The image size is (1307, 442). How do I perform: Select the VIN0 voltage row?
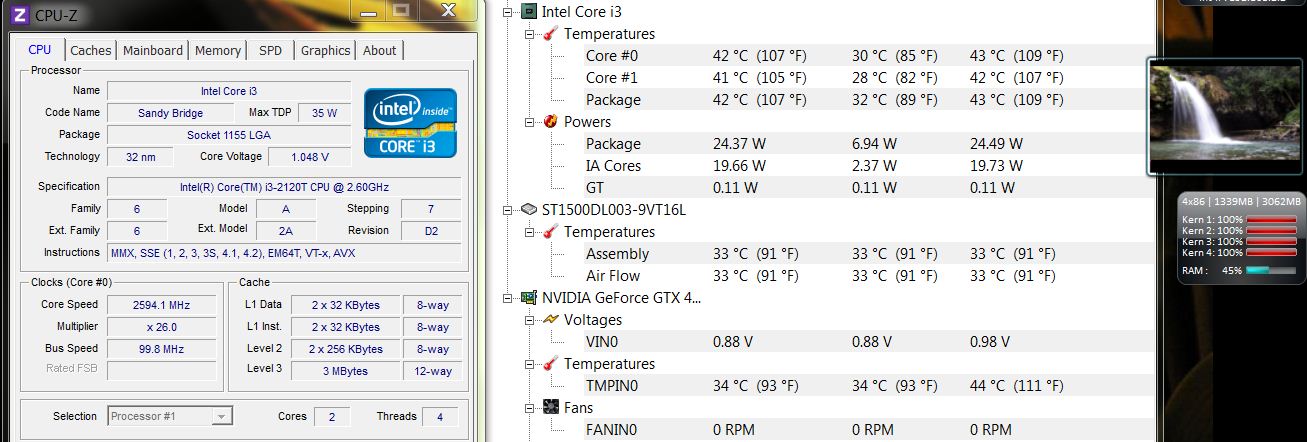(868, 342)
